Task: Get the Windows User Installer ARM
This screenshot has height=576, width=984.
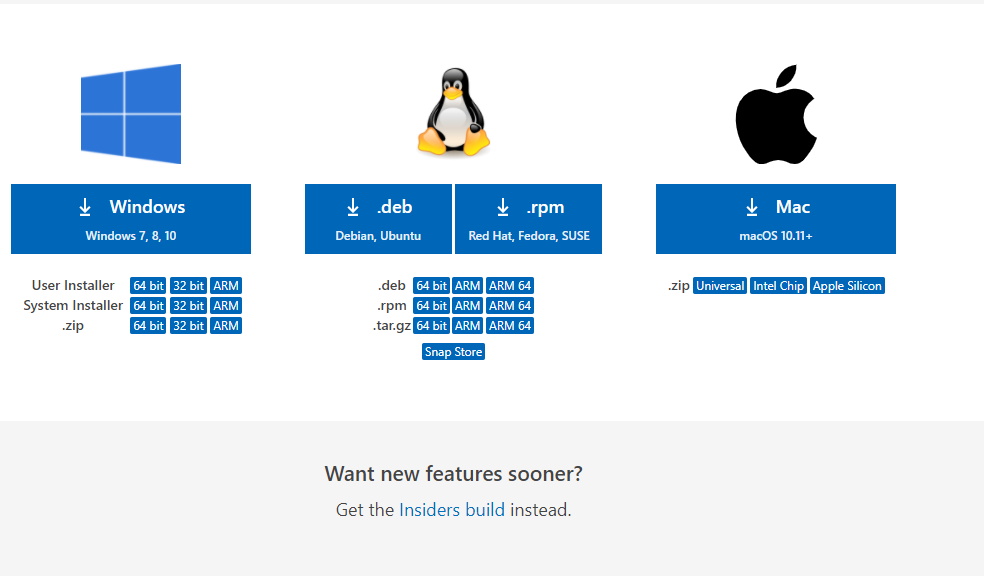Action: [x=226, y=285]
